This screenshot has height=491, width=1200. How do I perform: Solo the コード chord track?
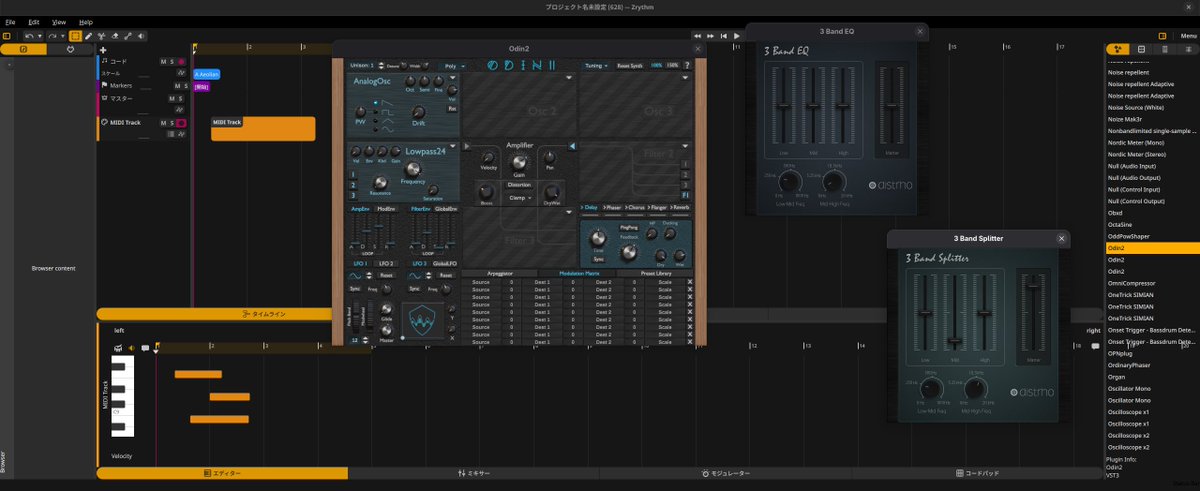(x=172, y=61)
